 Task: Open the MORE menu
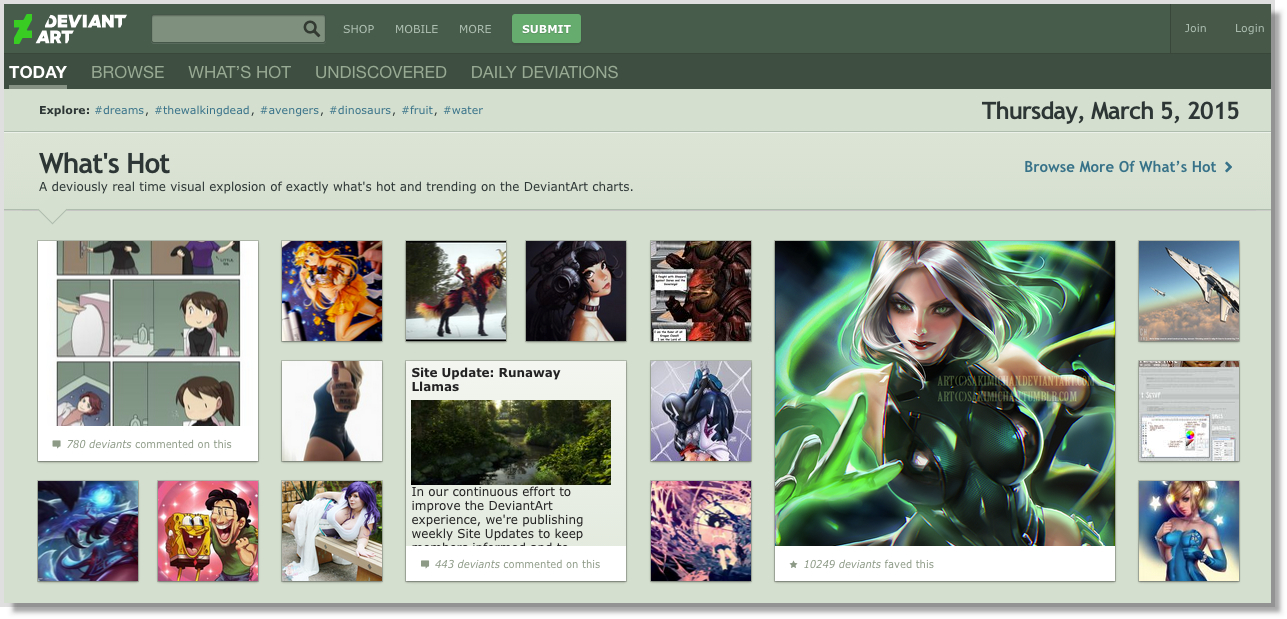(x=475, y=29)
